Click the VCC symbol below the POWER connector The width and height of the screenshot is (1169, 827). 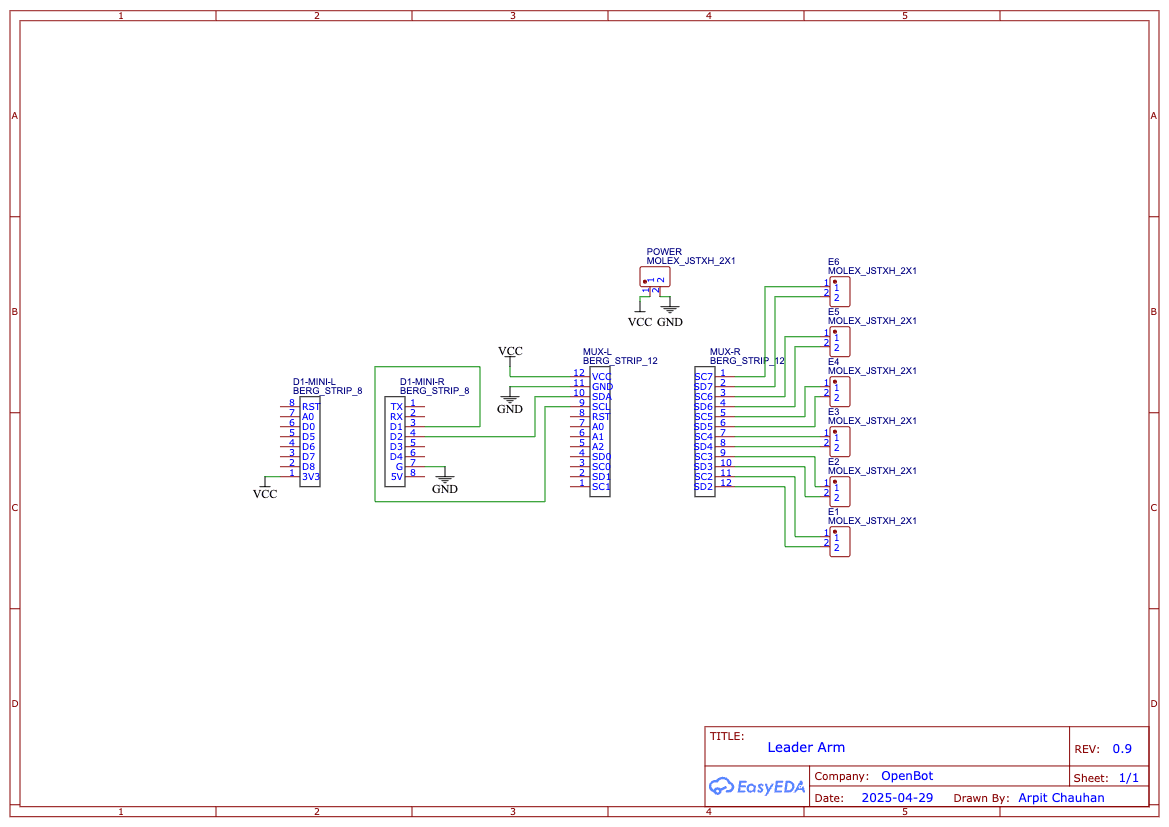click(x=640, y=316)
